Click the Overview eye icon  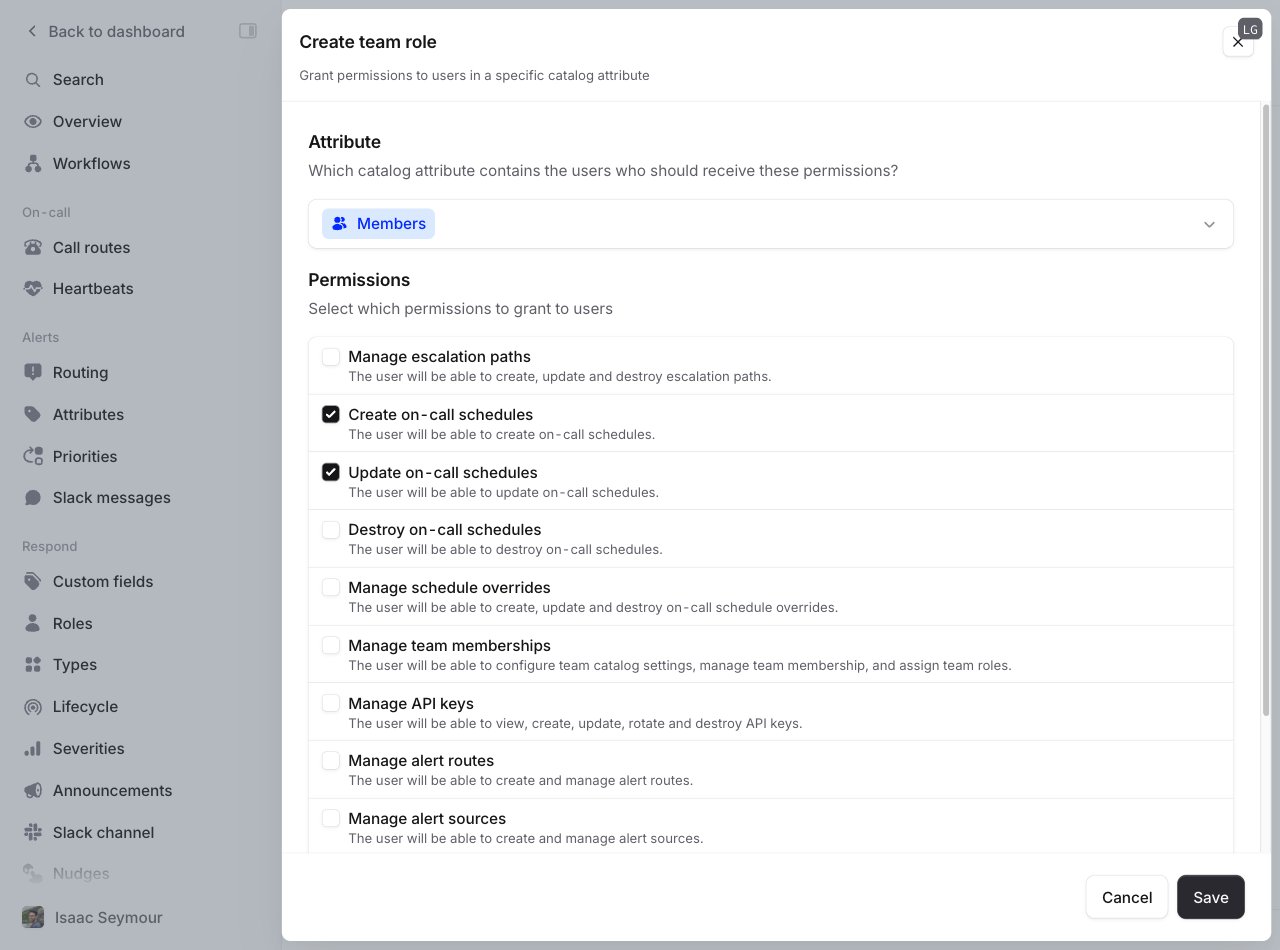[33, 122]
